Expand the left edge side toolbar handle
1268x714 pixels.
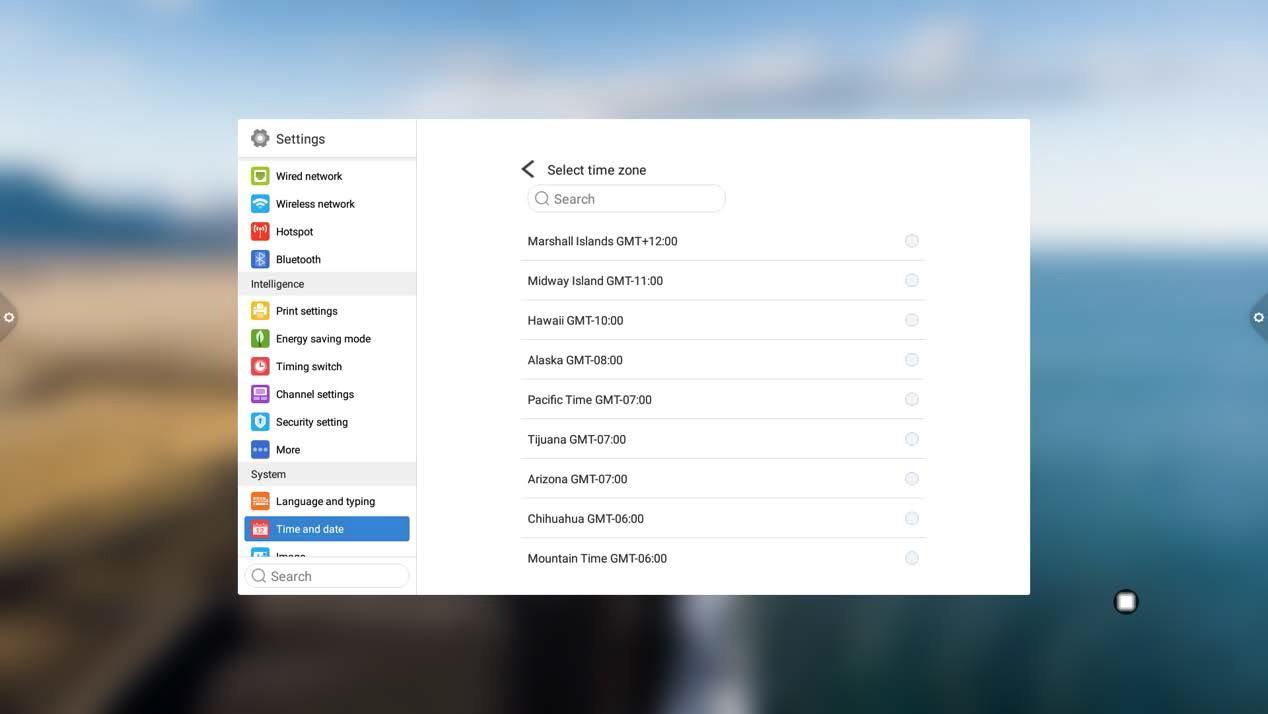coord(8,317)
